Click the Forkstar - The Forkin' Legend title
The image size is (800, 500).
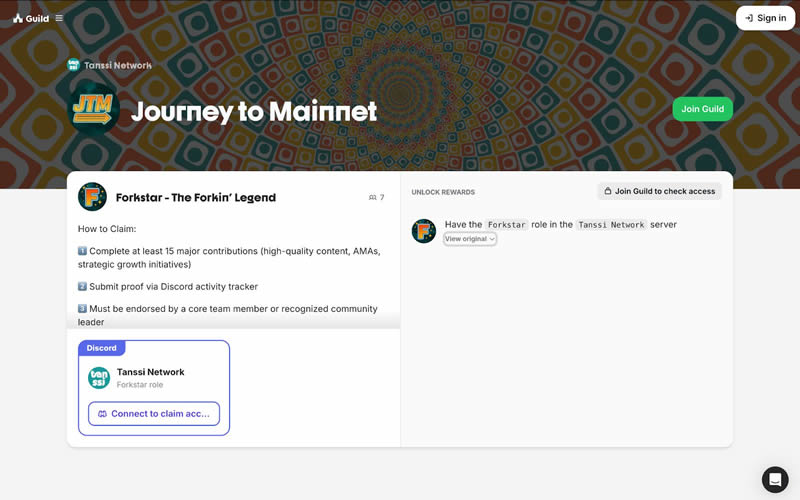(x=196, y=197)
